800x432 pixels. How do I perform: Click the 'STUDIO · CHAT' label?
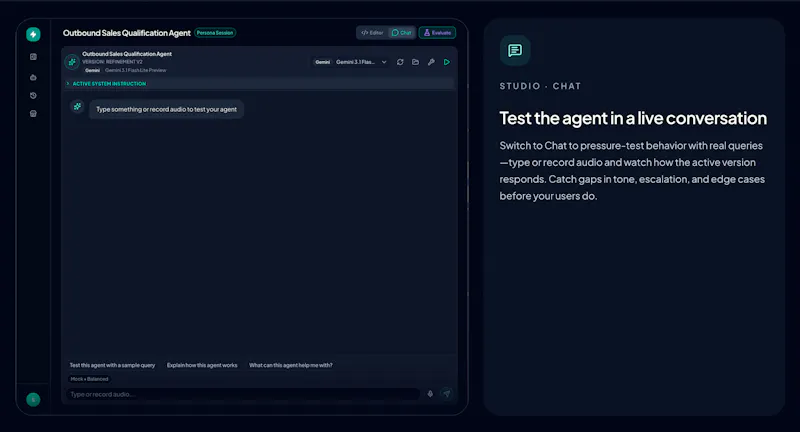pyautogui.click(x=540, y=86)
